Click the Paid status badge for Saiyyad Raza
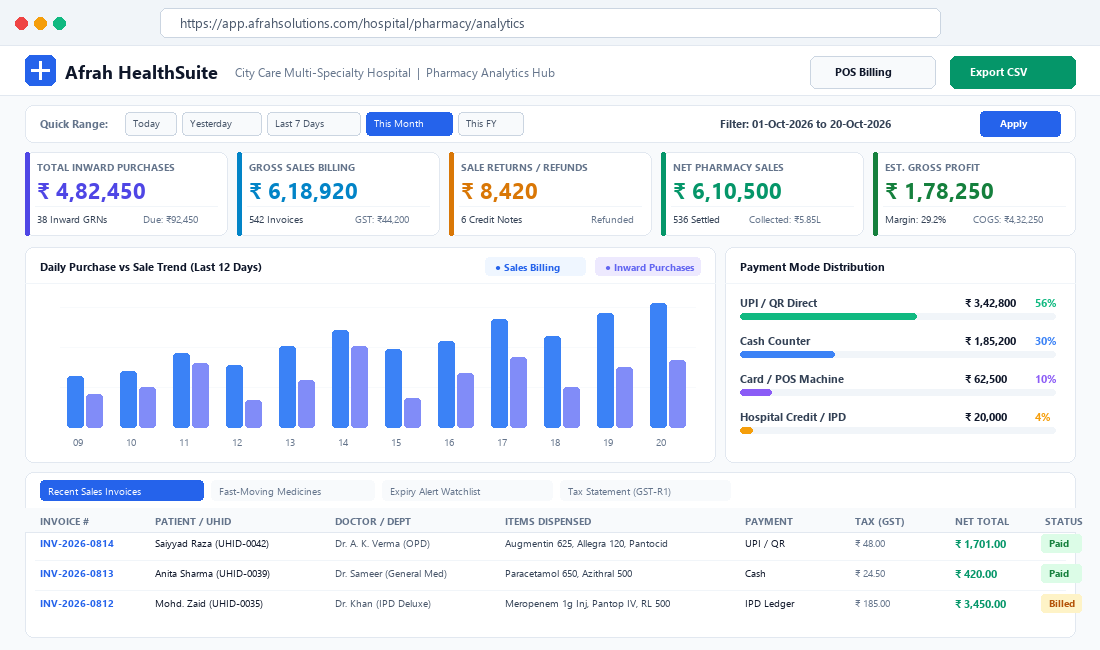Screen dimensions: 1100x650 click(1059, 543)
